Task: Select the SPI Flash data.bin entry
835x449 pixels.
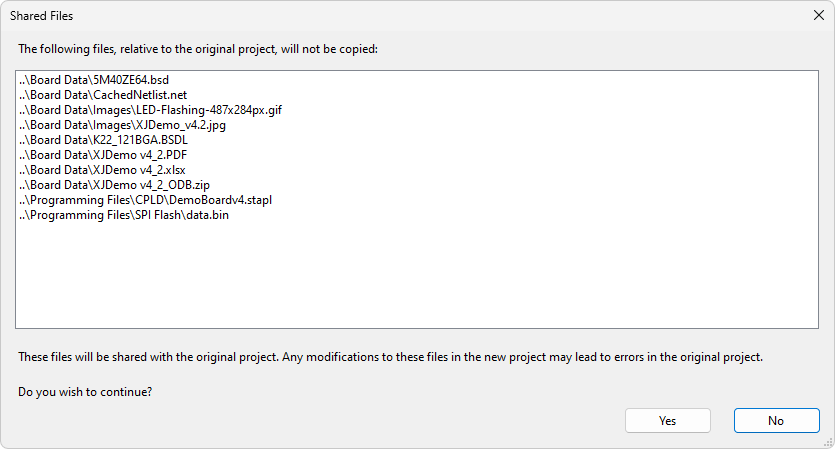Action: pyautogui.click(x=125, y=215)
